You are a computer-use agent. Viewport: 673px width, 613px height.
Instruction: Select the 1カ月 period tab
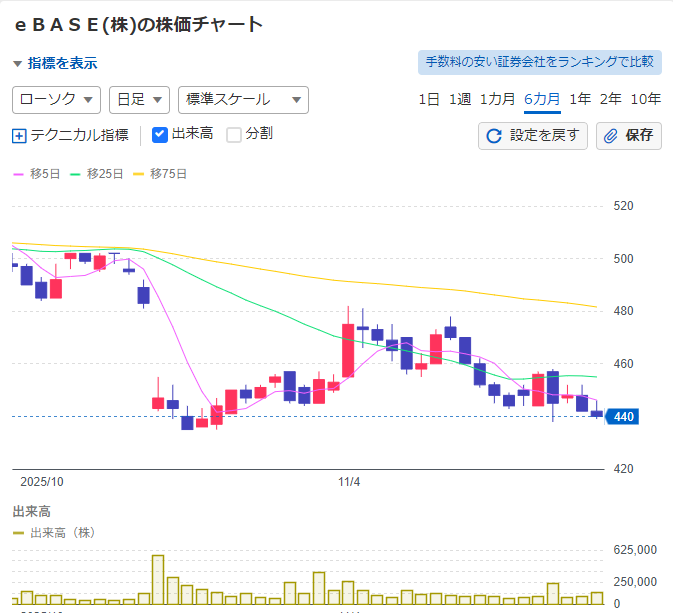497,98
